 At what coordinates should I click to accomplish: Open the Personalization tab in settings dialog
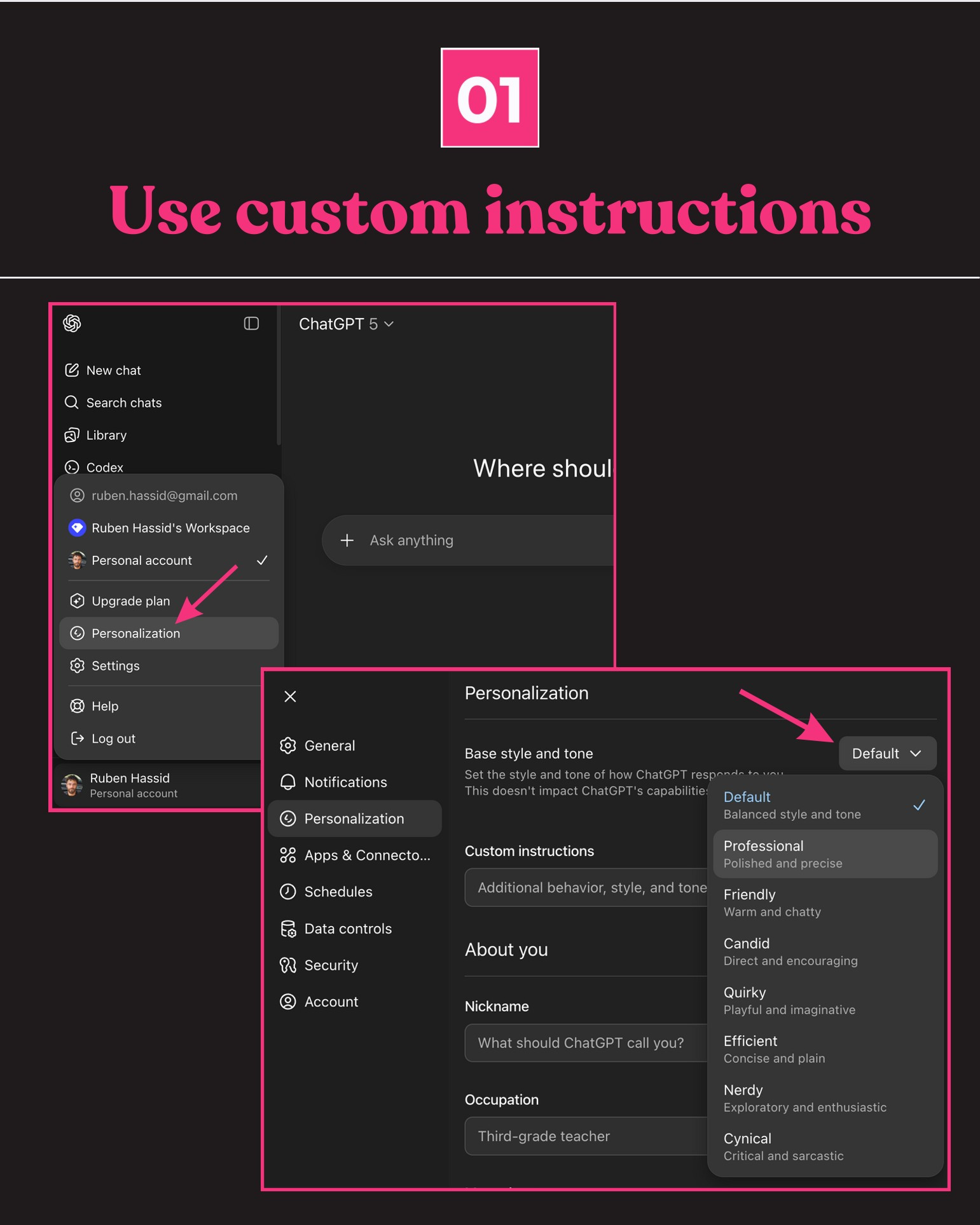(355, 819)
